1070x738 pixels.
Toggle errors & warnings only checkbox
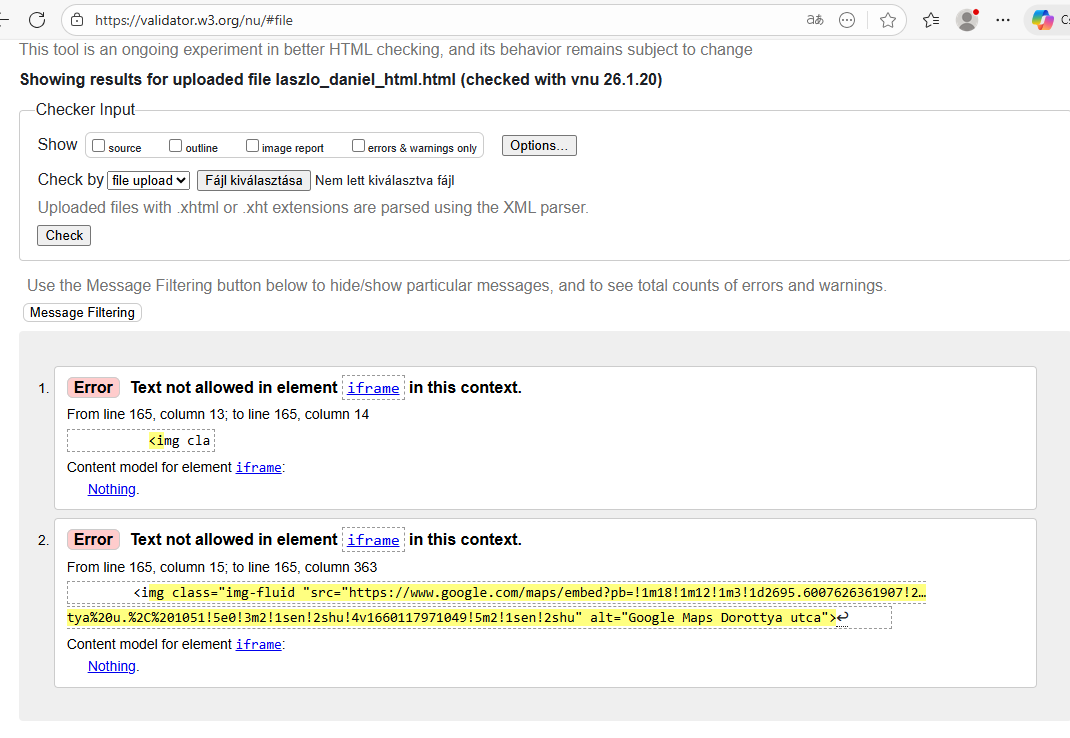[x=359, y=146]
